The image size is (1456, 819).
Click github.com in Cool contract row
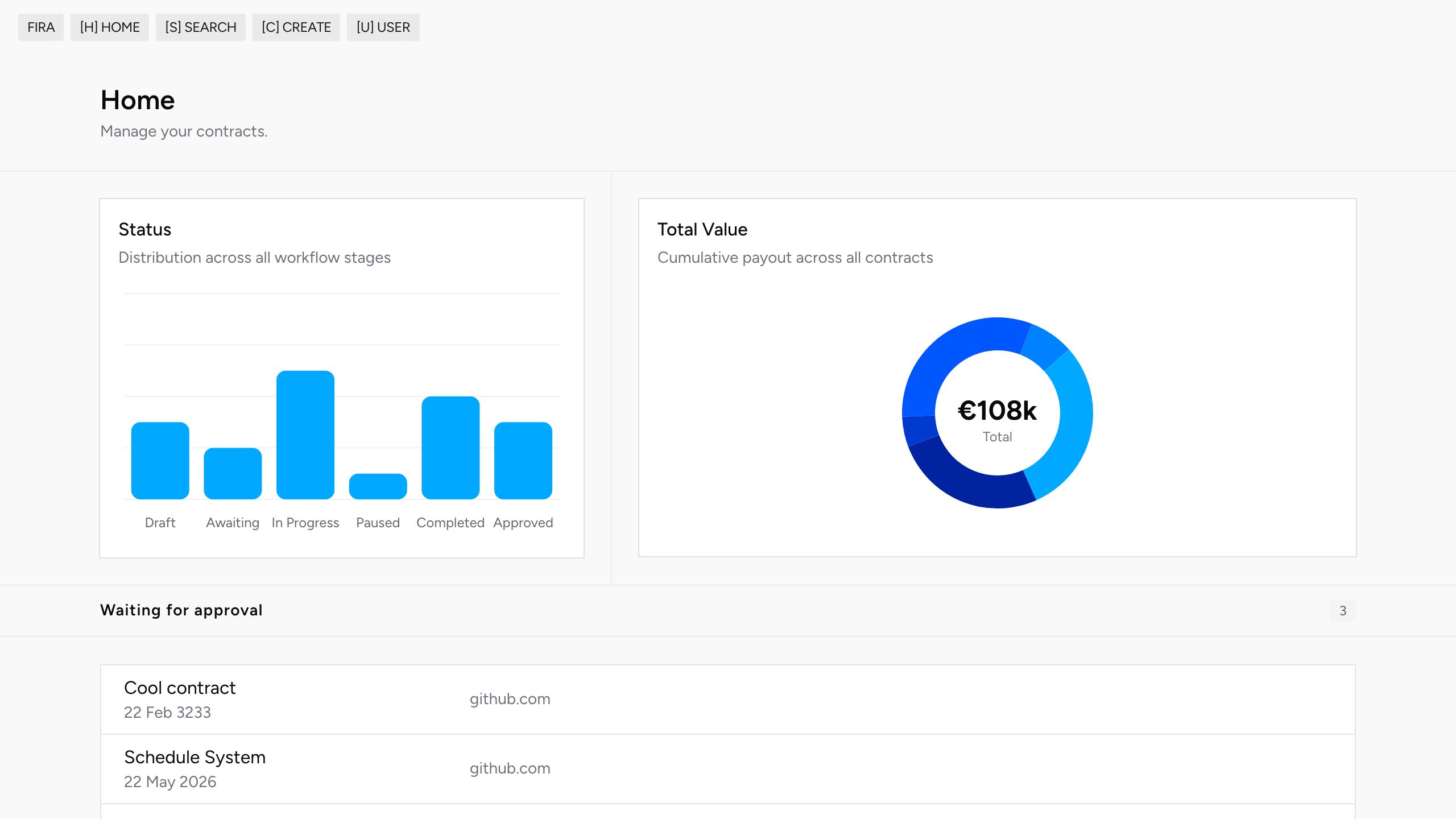click(x=510, y=699)
